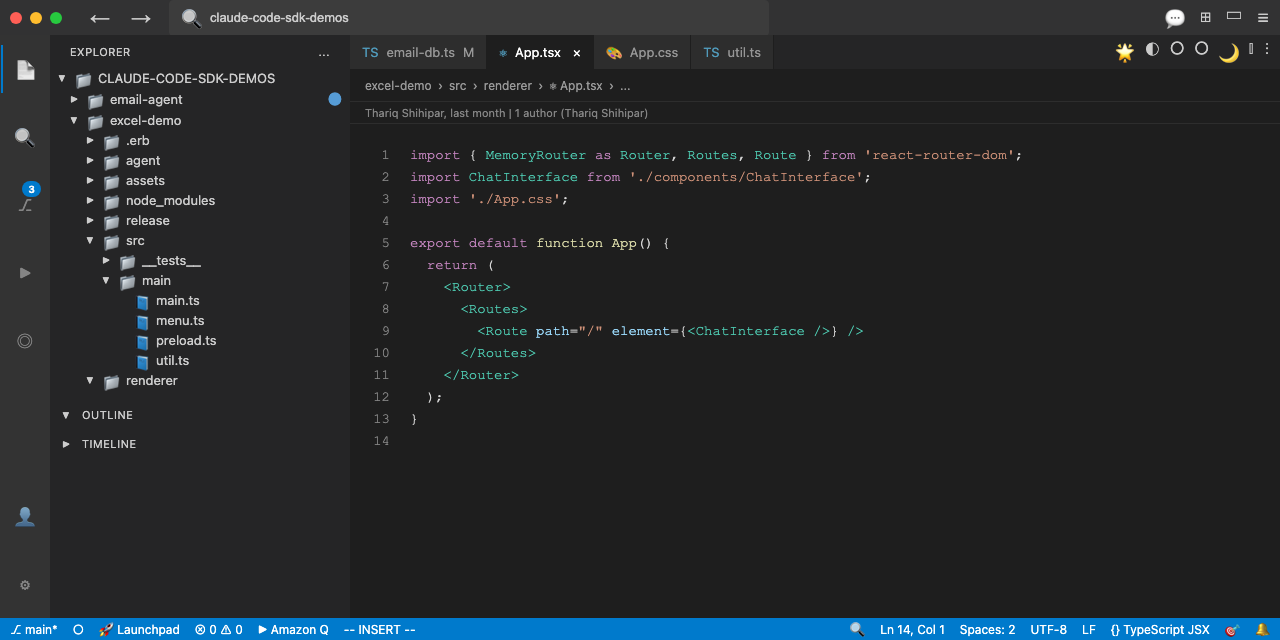1280x640 pixels.
Task: Click the crescent moon icon in editor toolbar
Action: tap(1228, 53)
